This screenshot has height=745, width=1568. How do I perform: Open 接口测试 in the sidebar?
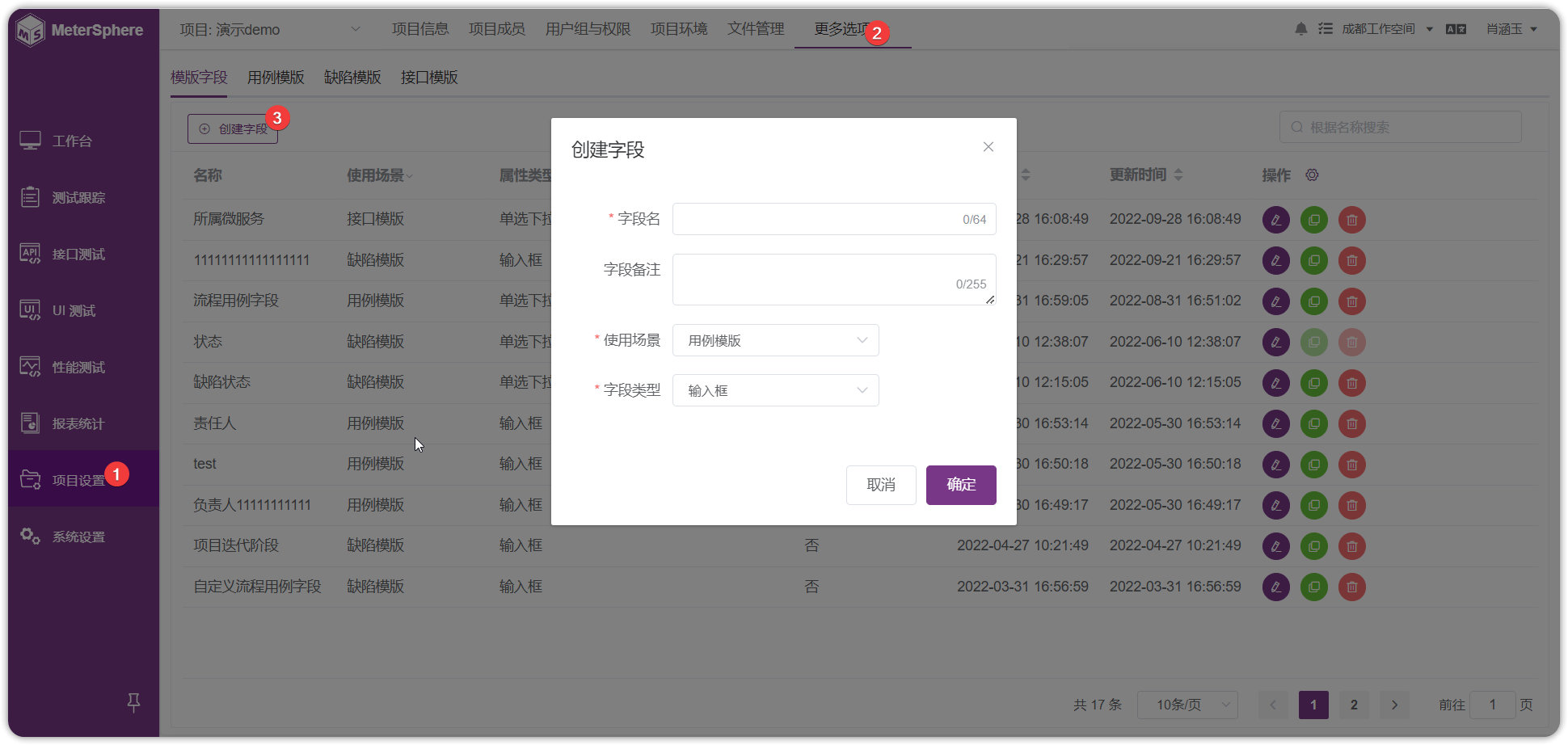click(x=84, y=254)
